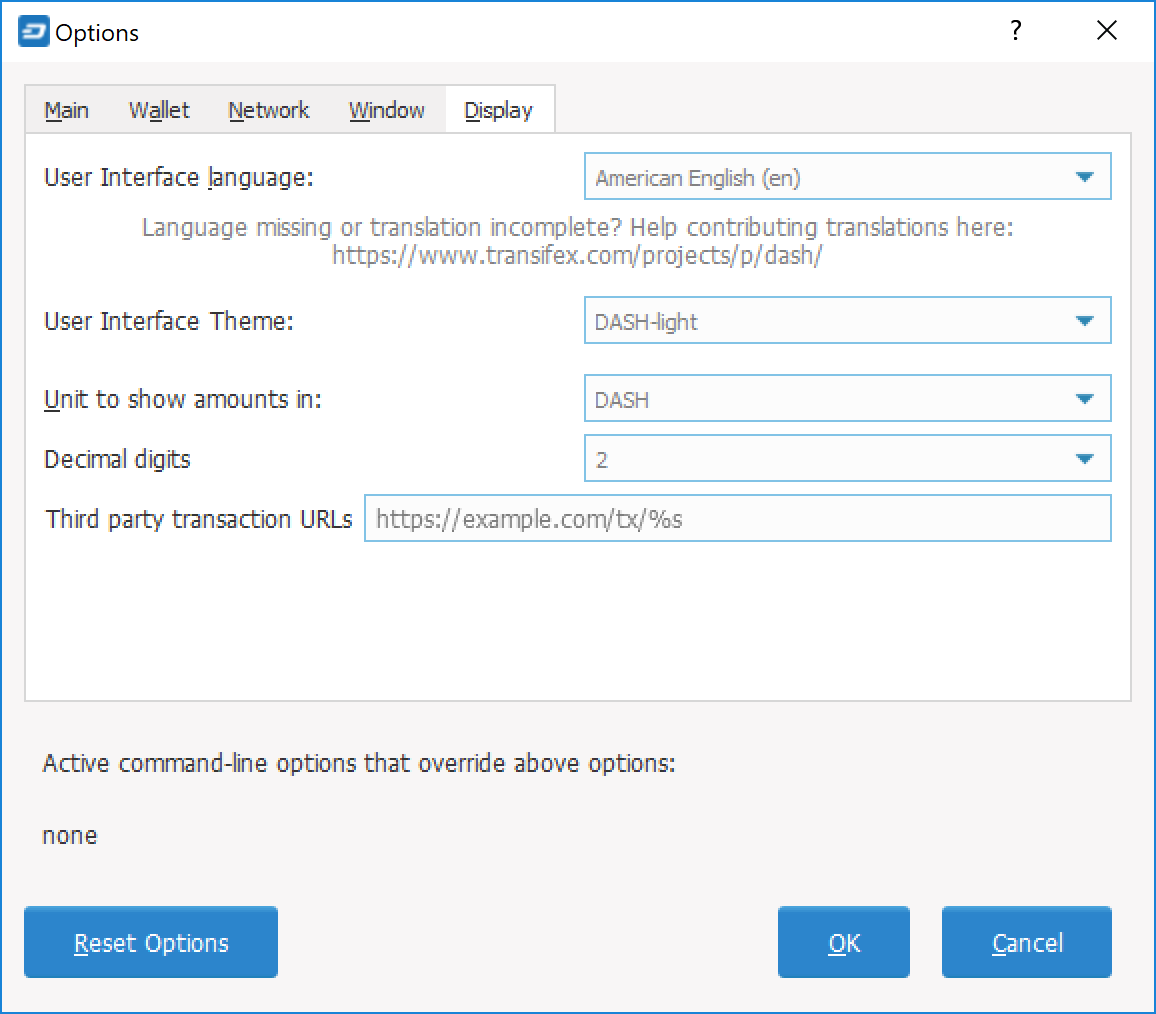1156x1014 pixels.
Task: Click the 'Language missing or translation incomplete' text
Action: coord(577,227)
